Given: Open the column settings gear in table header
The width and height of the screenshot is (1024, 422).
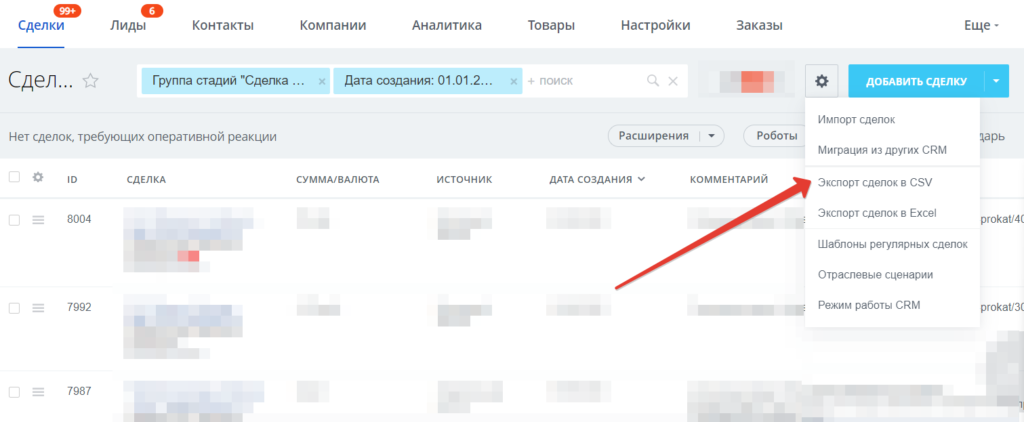Looking at the screenshot, I should click(39, 178).
